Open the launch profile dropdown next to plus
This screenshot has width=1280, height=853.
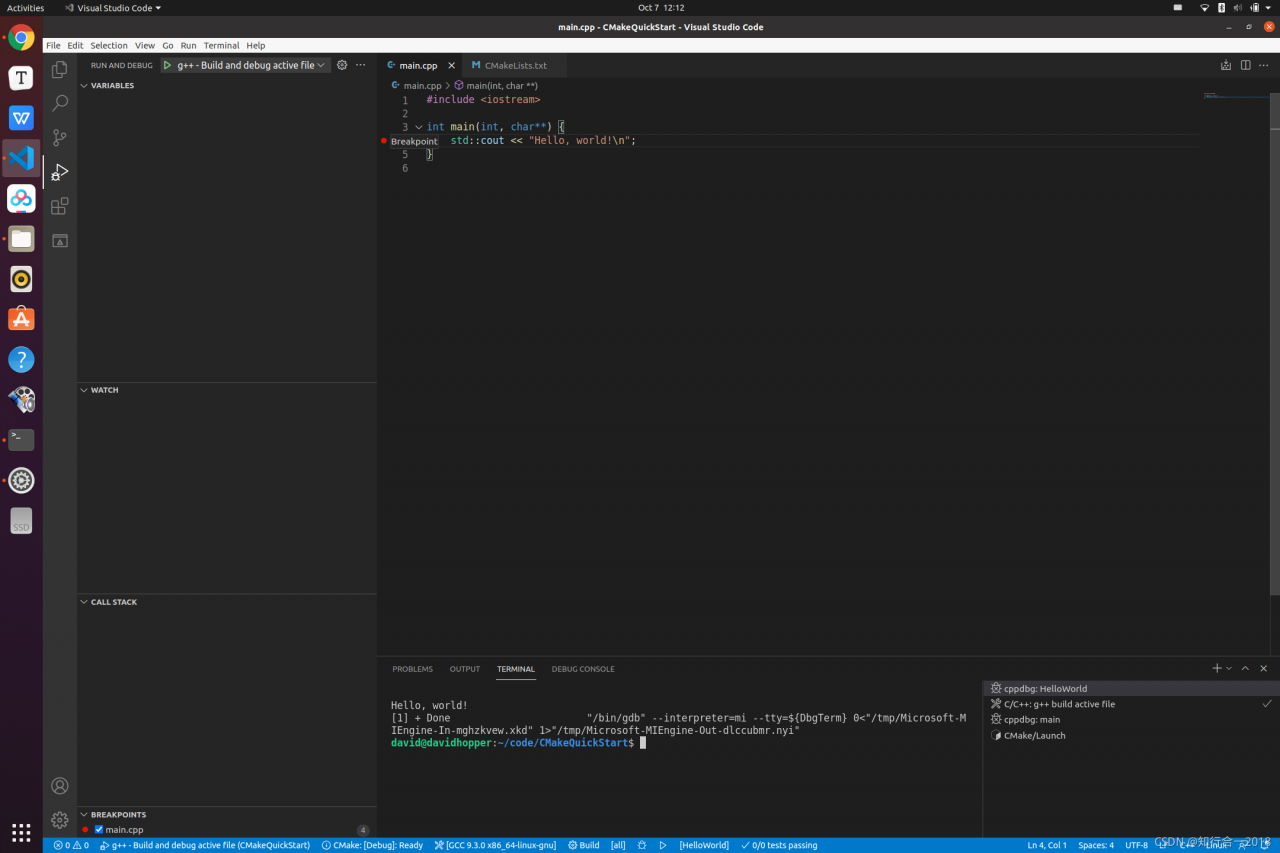(1229, 668)
